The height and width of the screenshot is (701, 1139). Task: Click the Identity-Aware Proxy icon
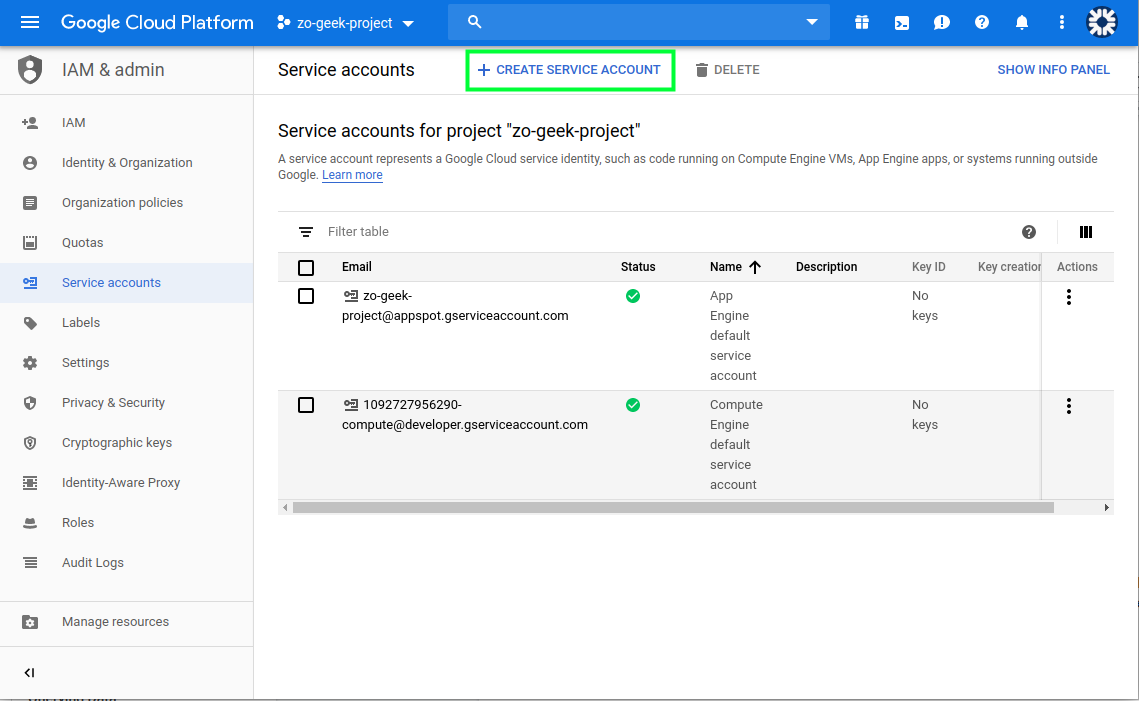[30, 482]
